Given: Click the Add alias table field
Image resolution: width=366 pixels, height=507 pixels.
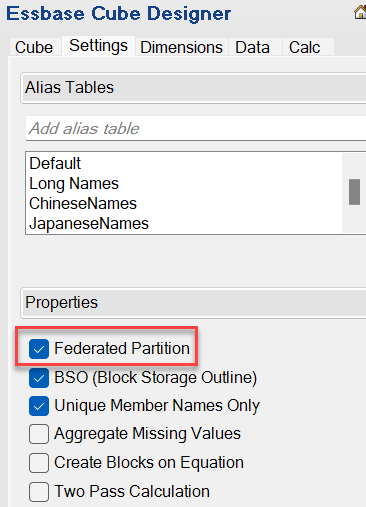Looking at the screenshot, I should pyautogui.click(x=196, y=128).
